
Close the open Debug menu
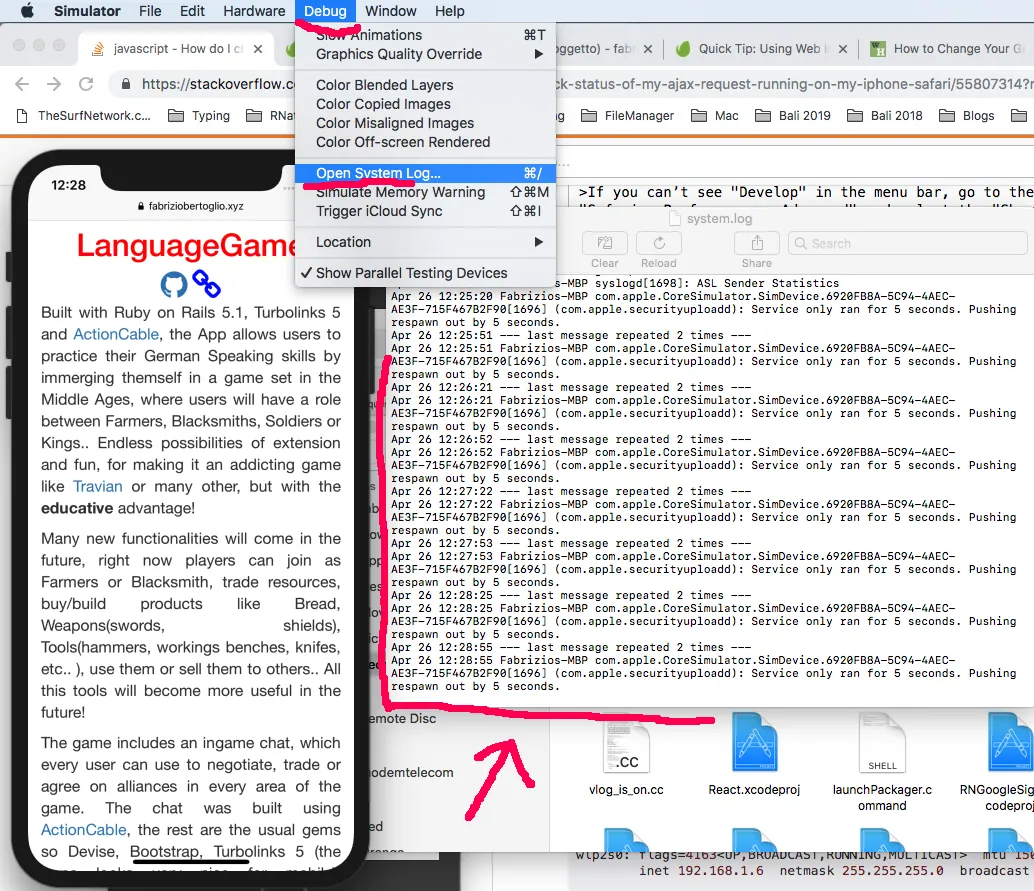pyautogui.click(x=325, y=11)
